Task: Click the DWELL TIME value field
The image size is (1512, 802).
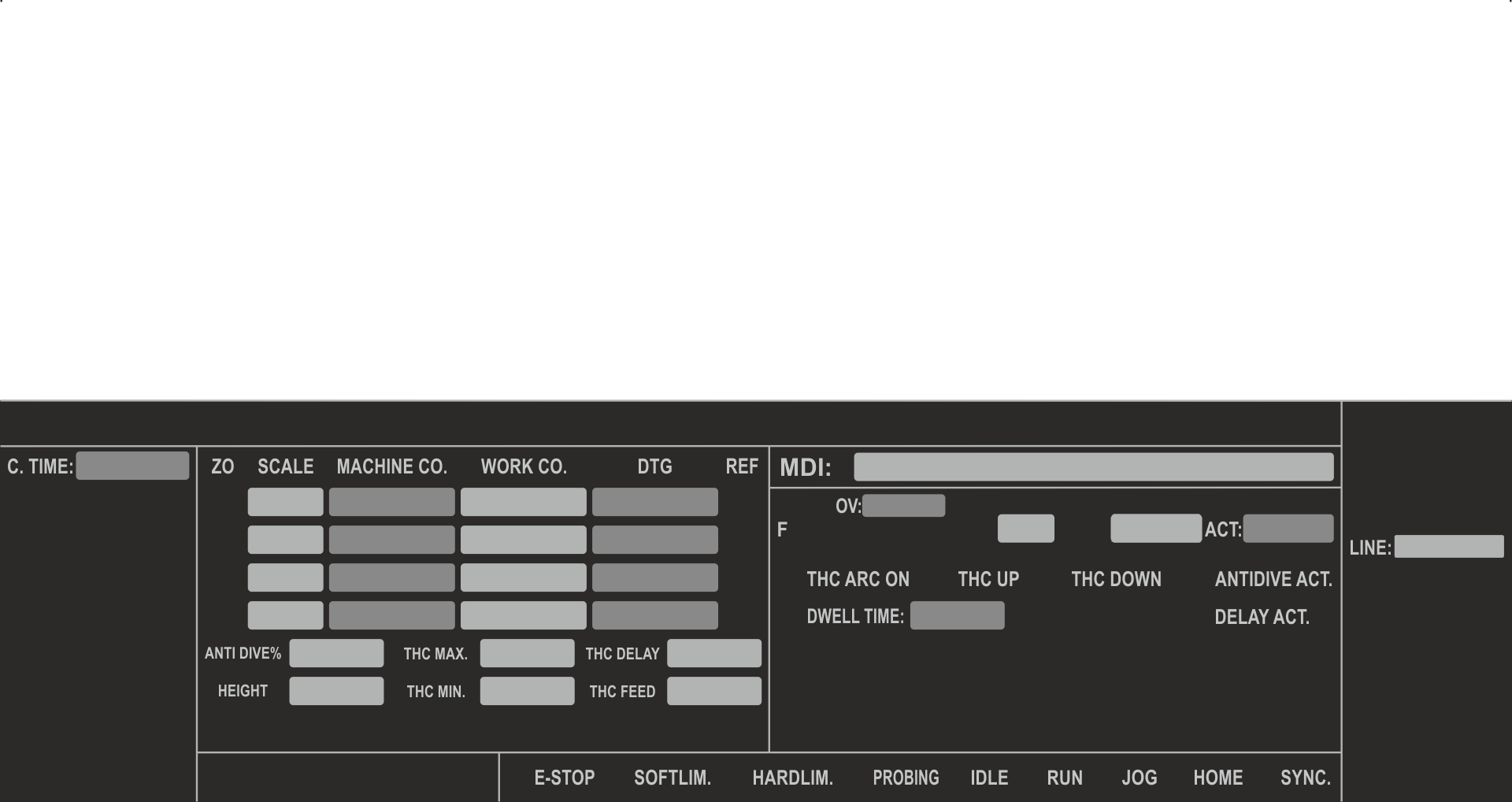Action: [957, 615]
